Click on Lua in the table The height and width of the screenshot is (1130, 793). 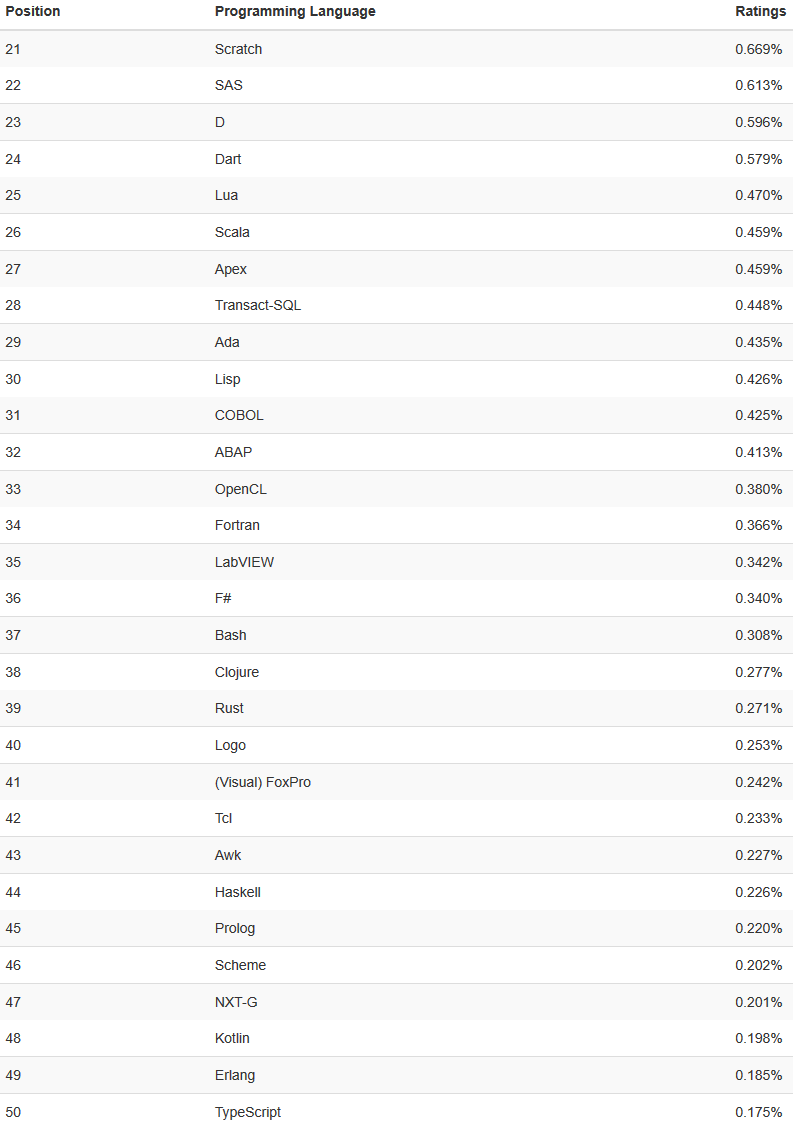click(x=226, y=195)
